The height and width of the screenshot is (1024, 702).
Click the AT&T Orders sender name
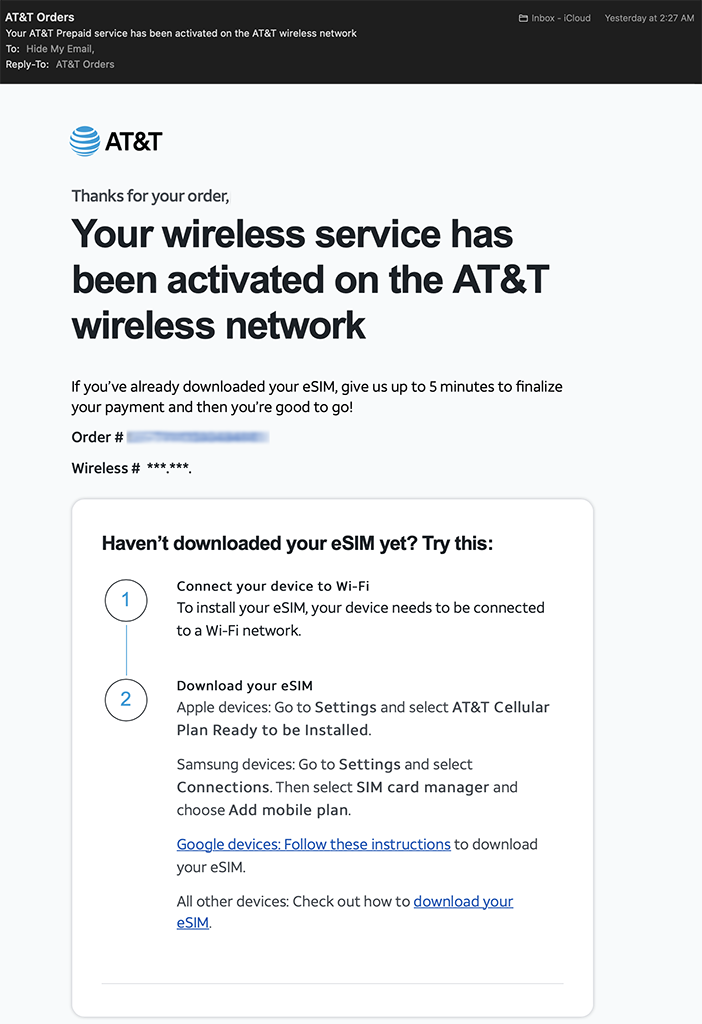pyautogui.click(x=40, y=17)
